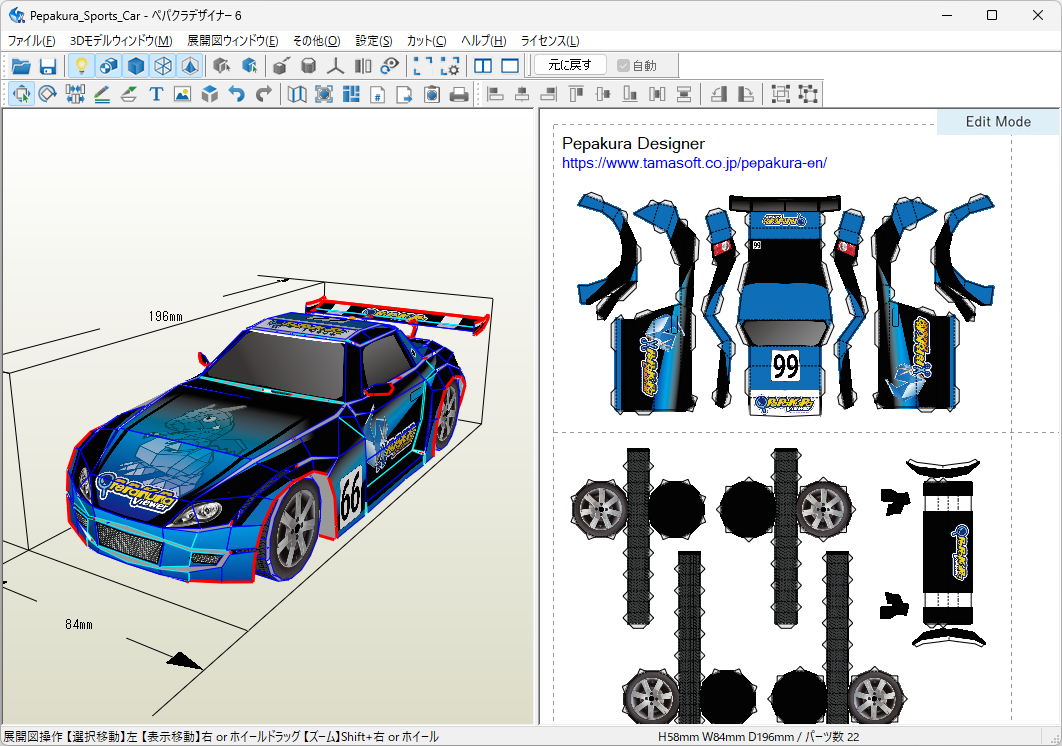Click the dashed-corner fit view icon
Image resolution: width=1062 pixels, height=746 pixels.
(x=423, y=66)
